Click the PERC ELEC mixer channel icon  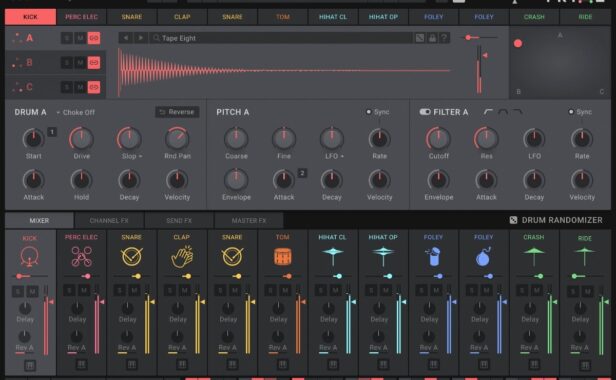tap(81, 256)
